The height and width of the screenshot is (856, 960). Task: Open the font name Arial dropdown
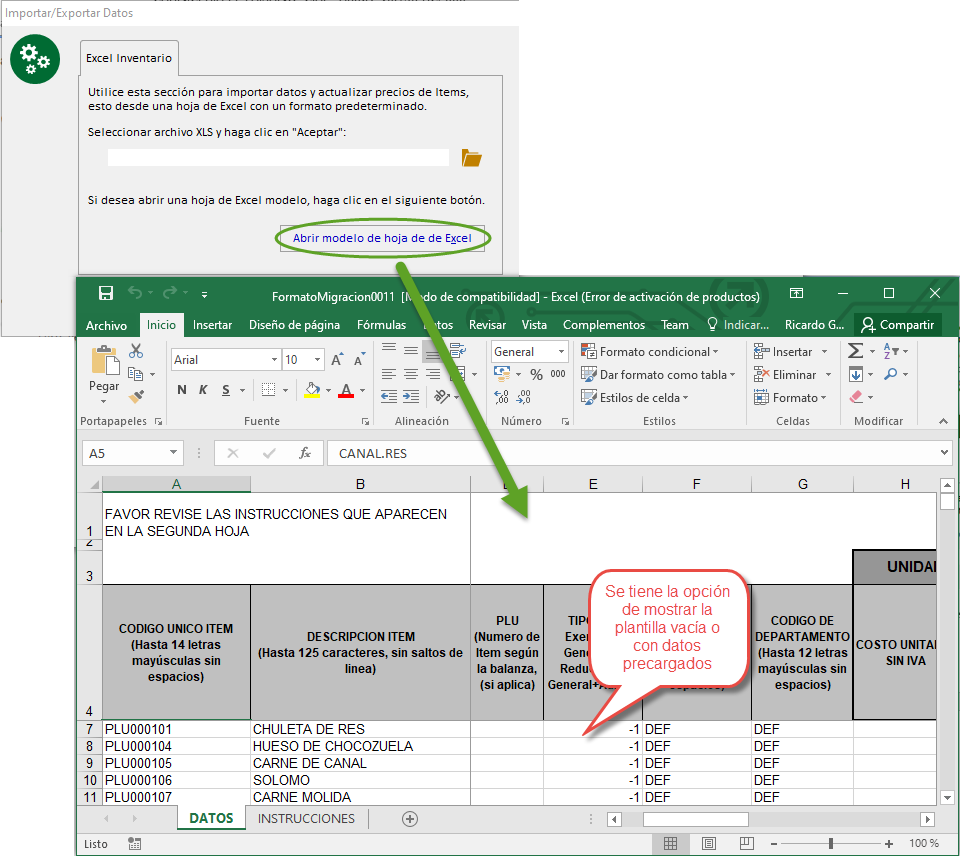click(274, 360)
